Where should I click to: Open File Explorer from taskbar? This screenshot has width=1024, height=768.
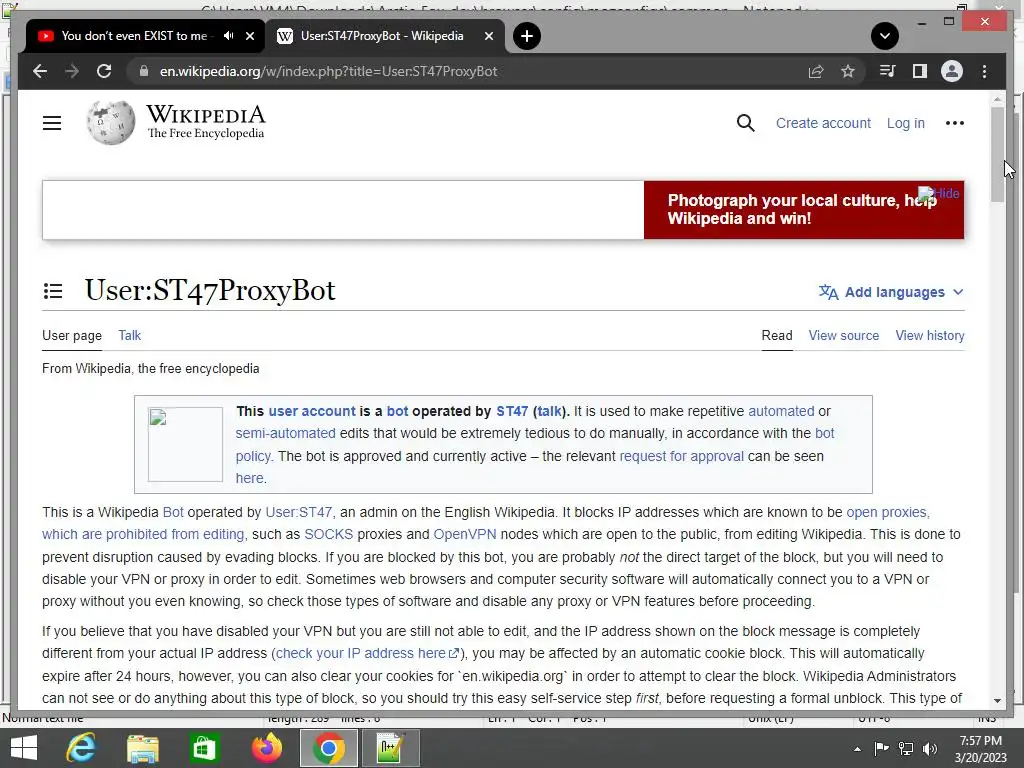tap(142, 748)
